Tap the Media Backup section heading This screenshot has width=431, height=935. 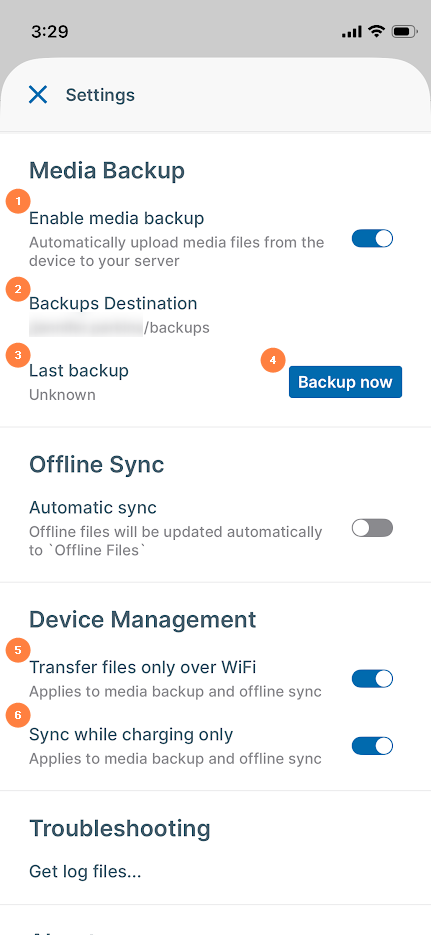[107, 171]
